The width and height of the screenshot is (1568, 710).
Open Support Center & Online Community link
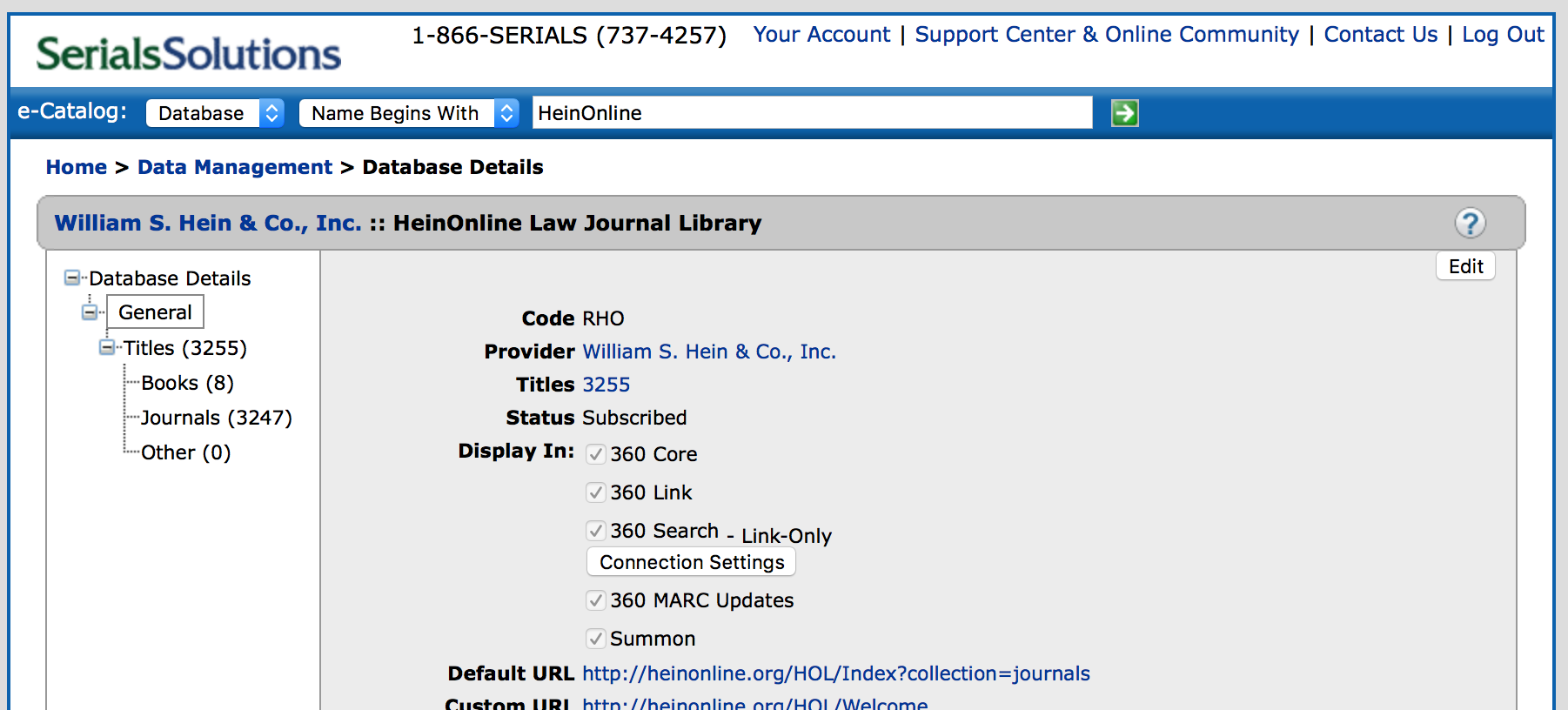click(x=1107, y=35)
